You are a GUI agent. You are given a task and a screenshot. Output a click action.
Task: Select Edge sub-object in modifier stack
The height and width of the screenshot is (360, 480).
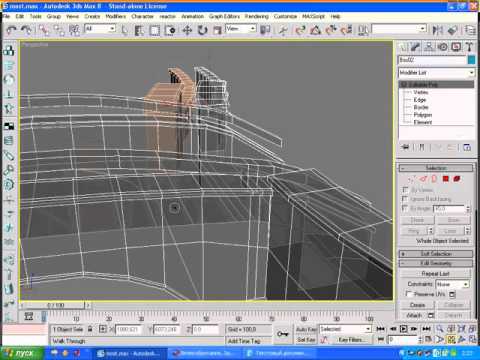tap(420, 100)
